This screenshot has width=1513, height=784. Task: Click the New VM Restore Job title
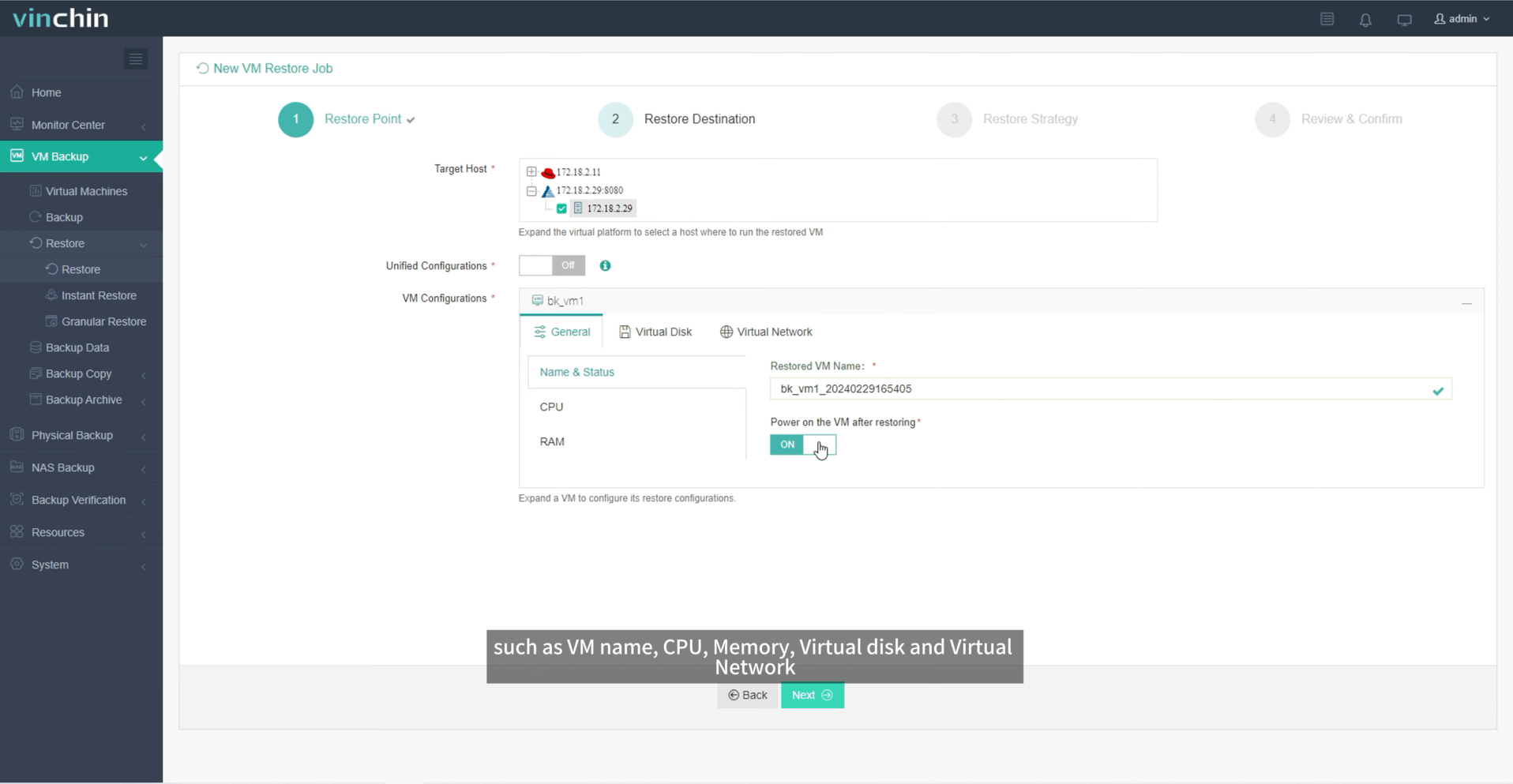[272, 69]
